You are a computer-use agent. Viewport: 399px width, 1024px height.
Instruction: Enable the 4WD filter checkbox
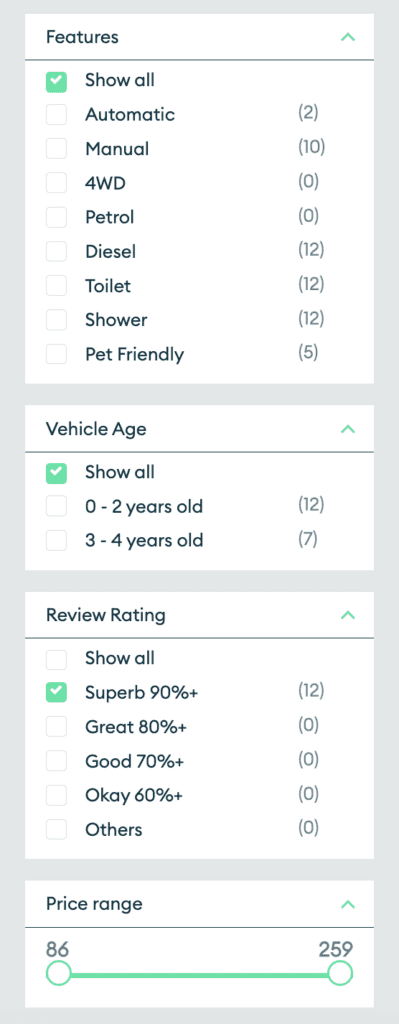click(56, 184)
